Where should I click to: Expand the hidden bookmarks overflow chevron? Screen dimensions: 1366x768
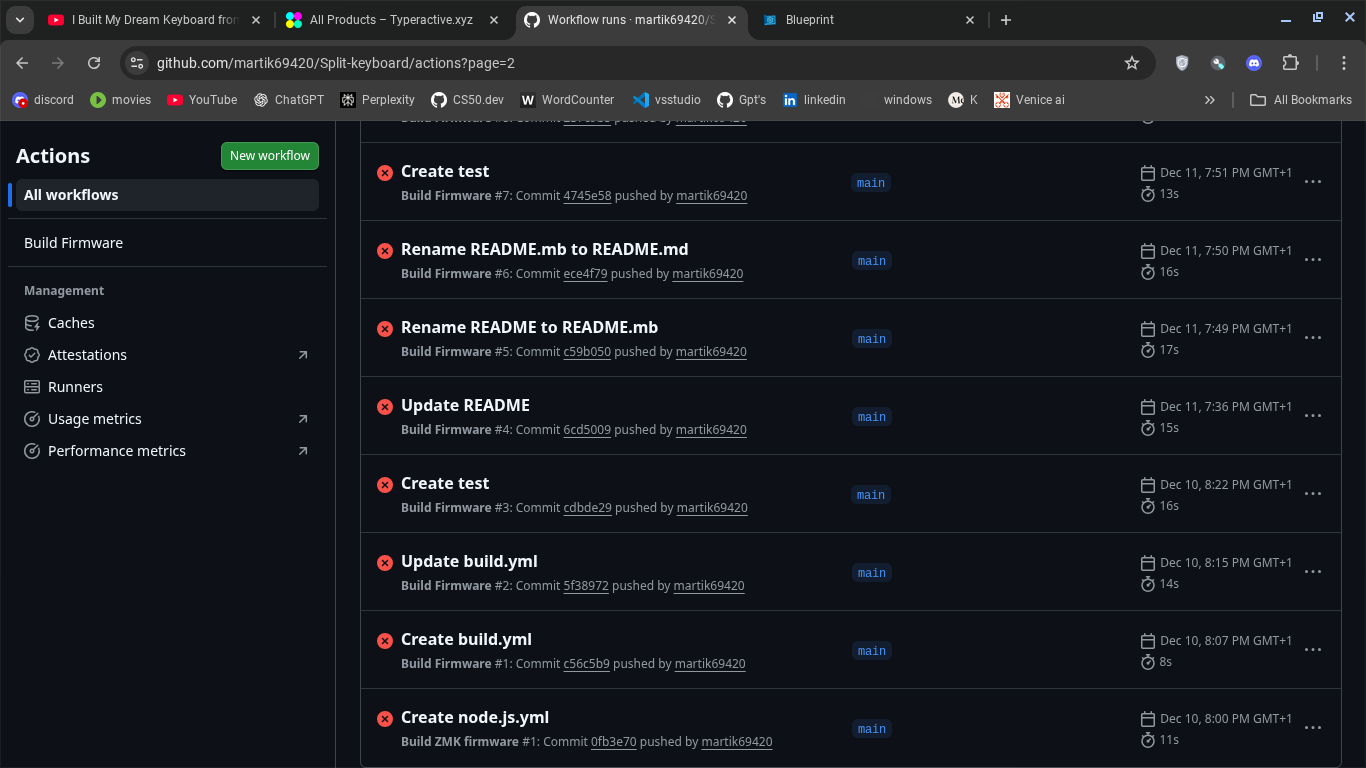point(1210,100)
